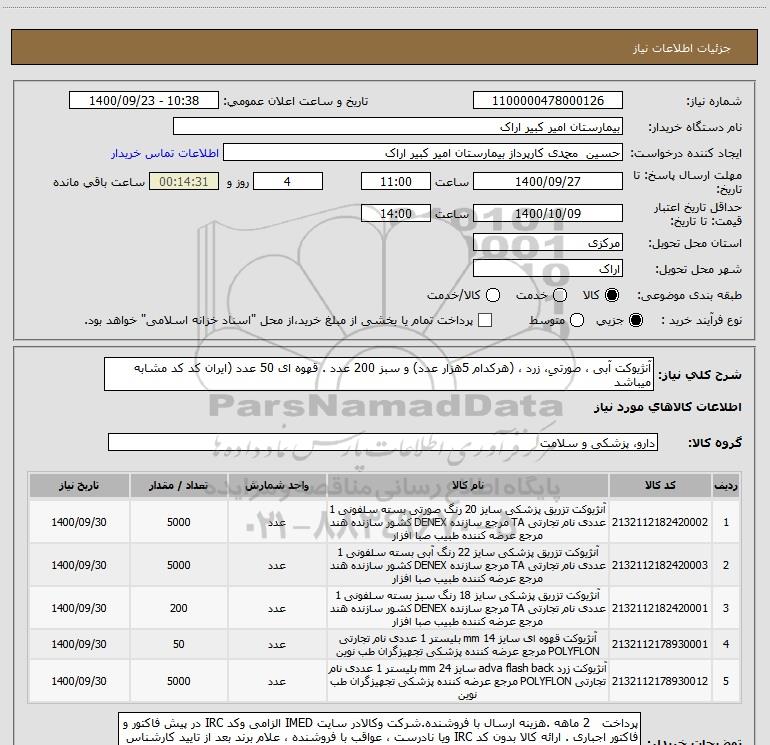Click the size 22 blue angiocath product name
The image size is (770, 745).
click(468, 565)
